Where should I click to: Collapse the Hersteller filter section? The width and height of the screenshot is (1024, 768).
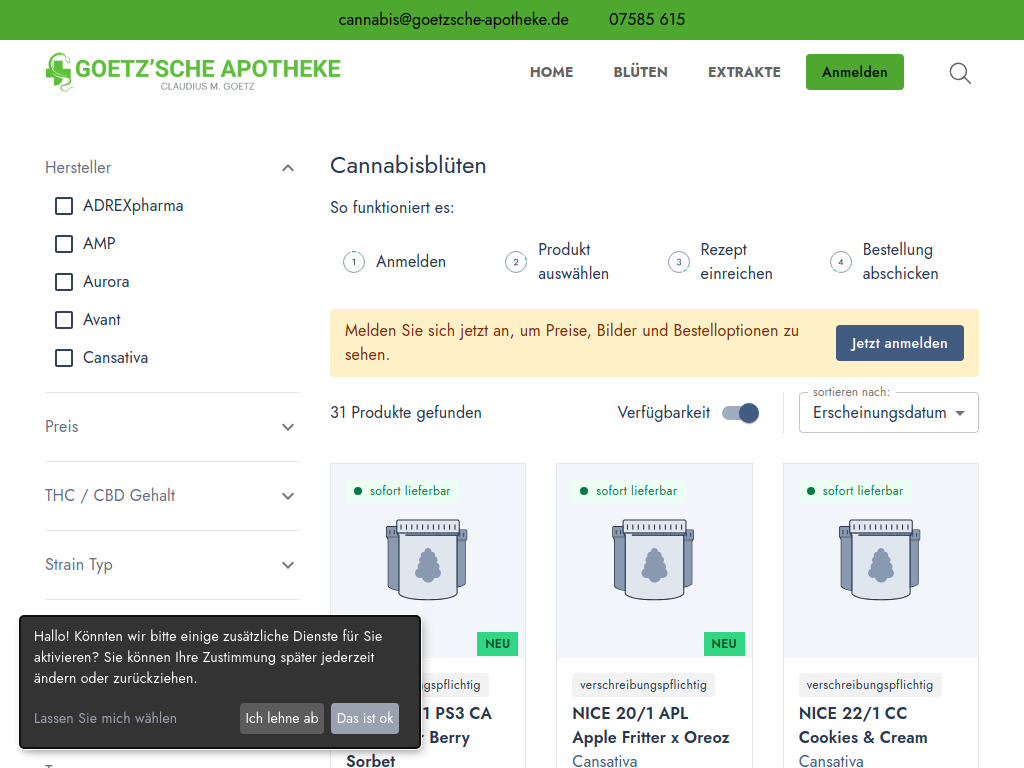[288, 168]
